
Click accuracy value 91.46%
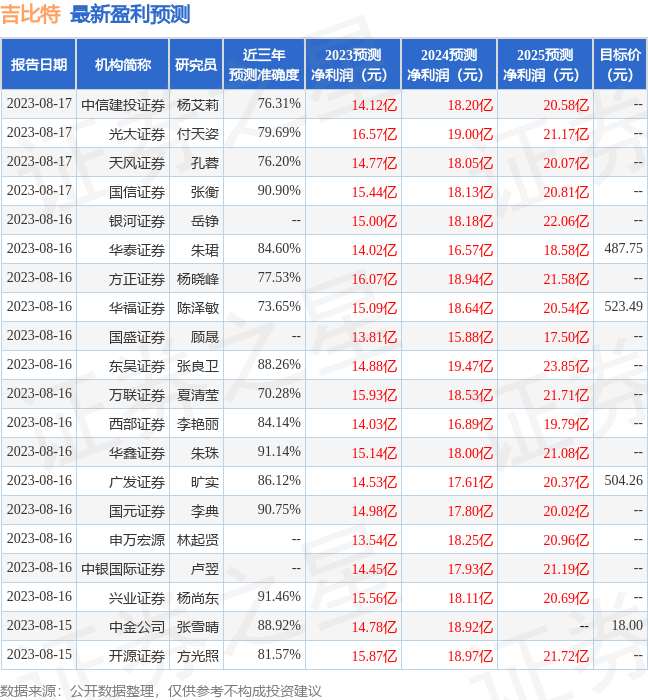(x=279, y=597)
